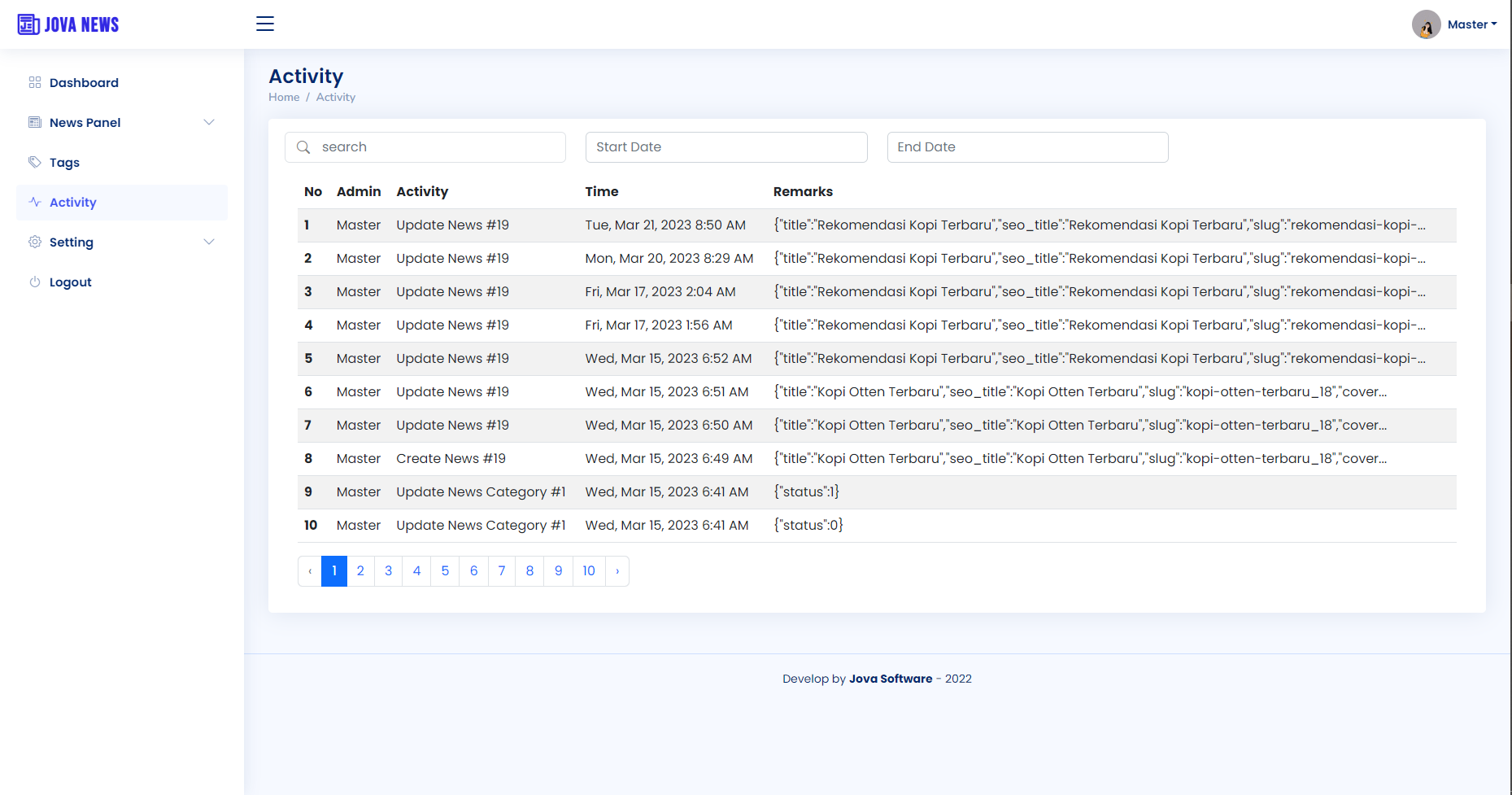This screenshot has height=795, width=1512.
Task: Expand the News Panel submenu chevron
Action: tap(209, 122)
